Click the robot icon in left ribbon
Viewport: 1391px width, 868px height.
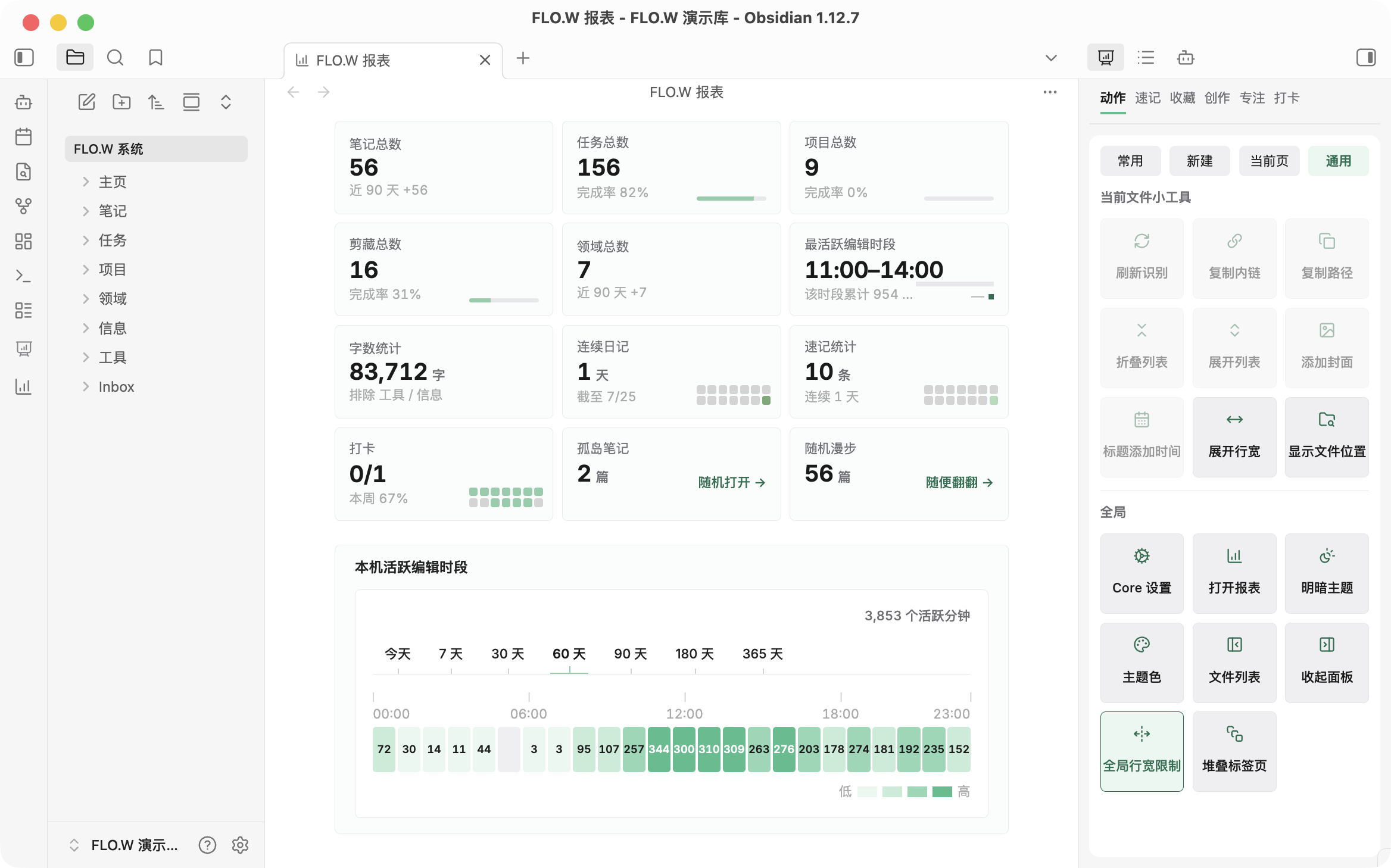tap(24, 102)
